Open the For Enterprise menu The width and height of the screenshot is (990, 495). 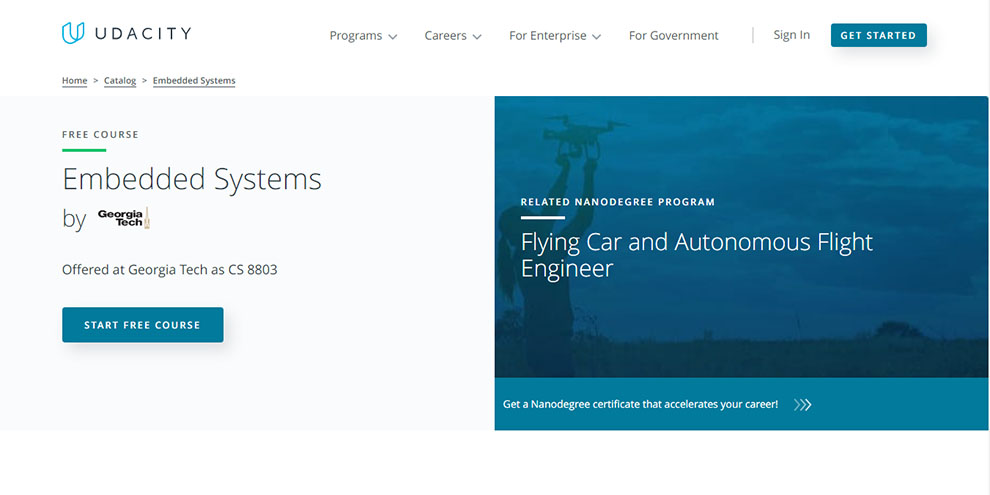[555, 36]
